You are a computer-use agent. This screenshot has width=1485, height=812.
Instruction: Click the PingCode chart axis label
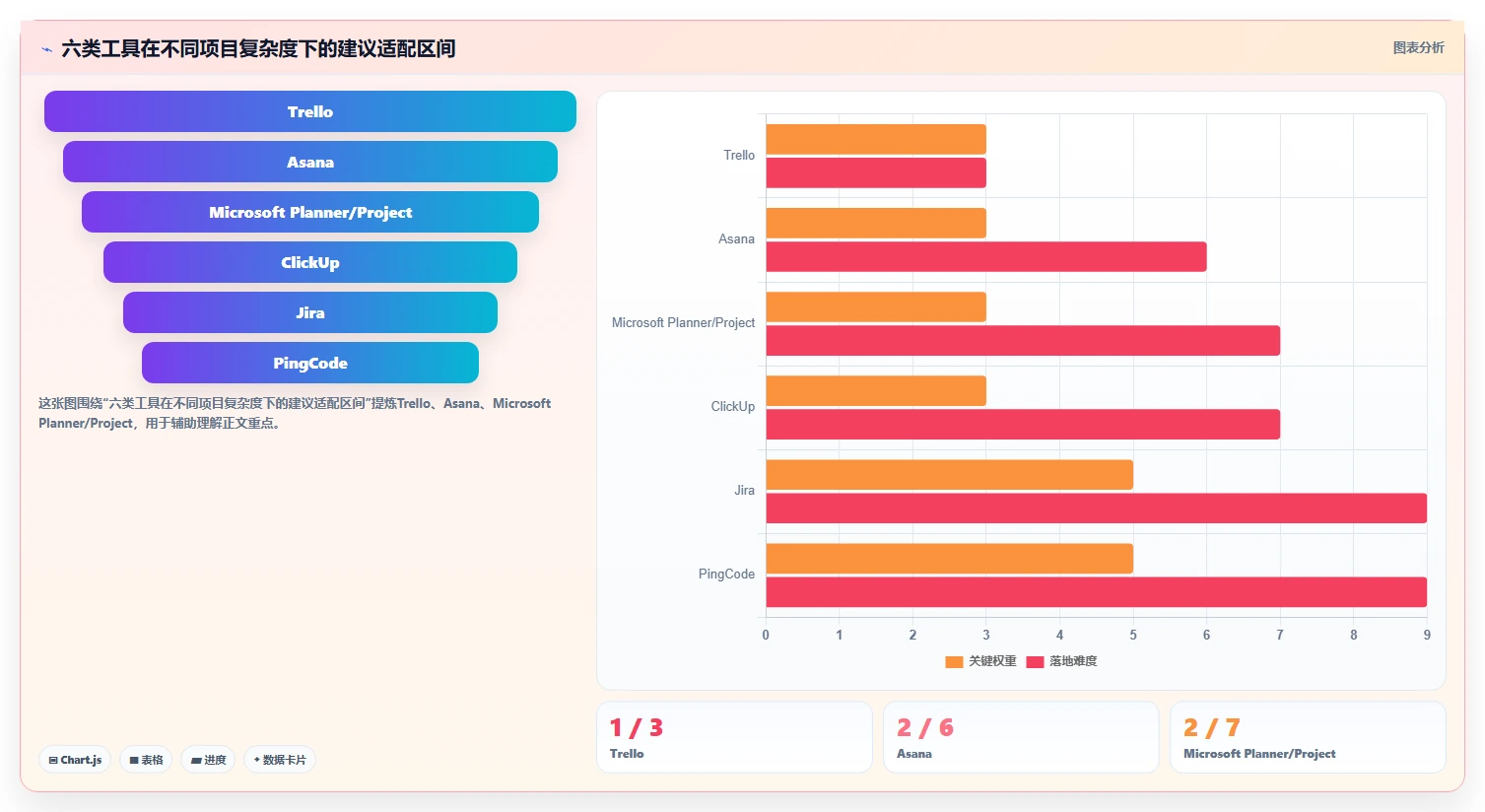click(726, 575)
